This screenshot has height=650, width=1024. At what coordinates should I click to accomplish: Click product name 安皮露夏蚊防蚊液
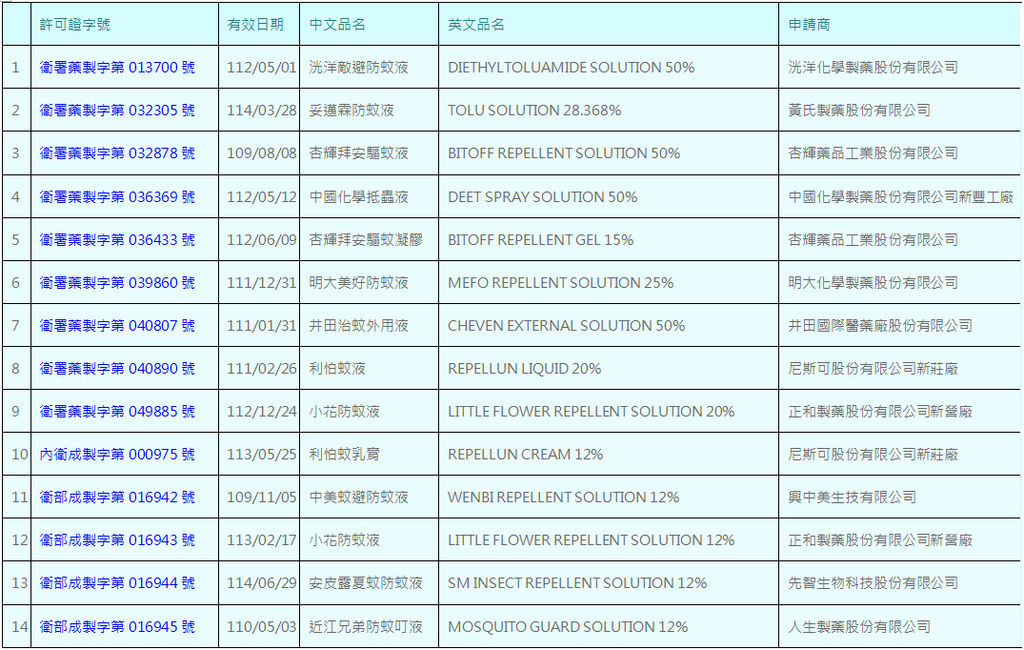click(366, 583)
